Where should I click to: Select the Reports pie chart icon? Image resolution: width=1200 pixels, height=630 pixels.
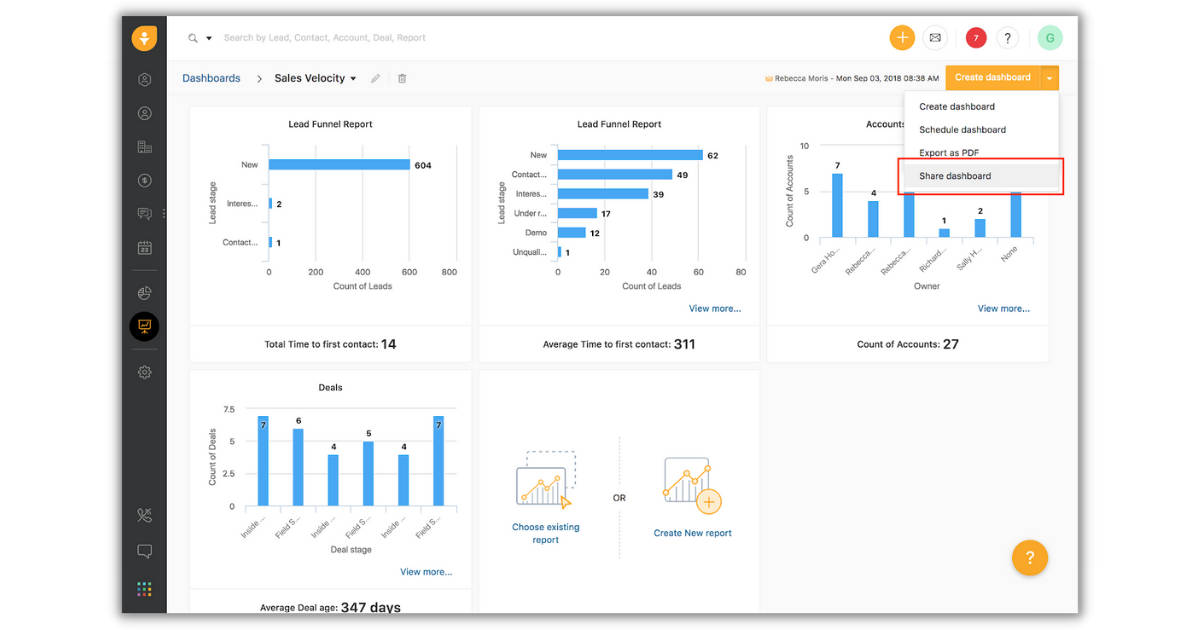[144, 293]
